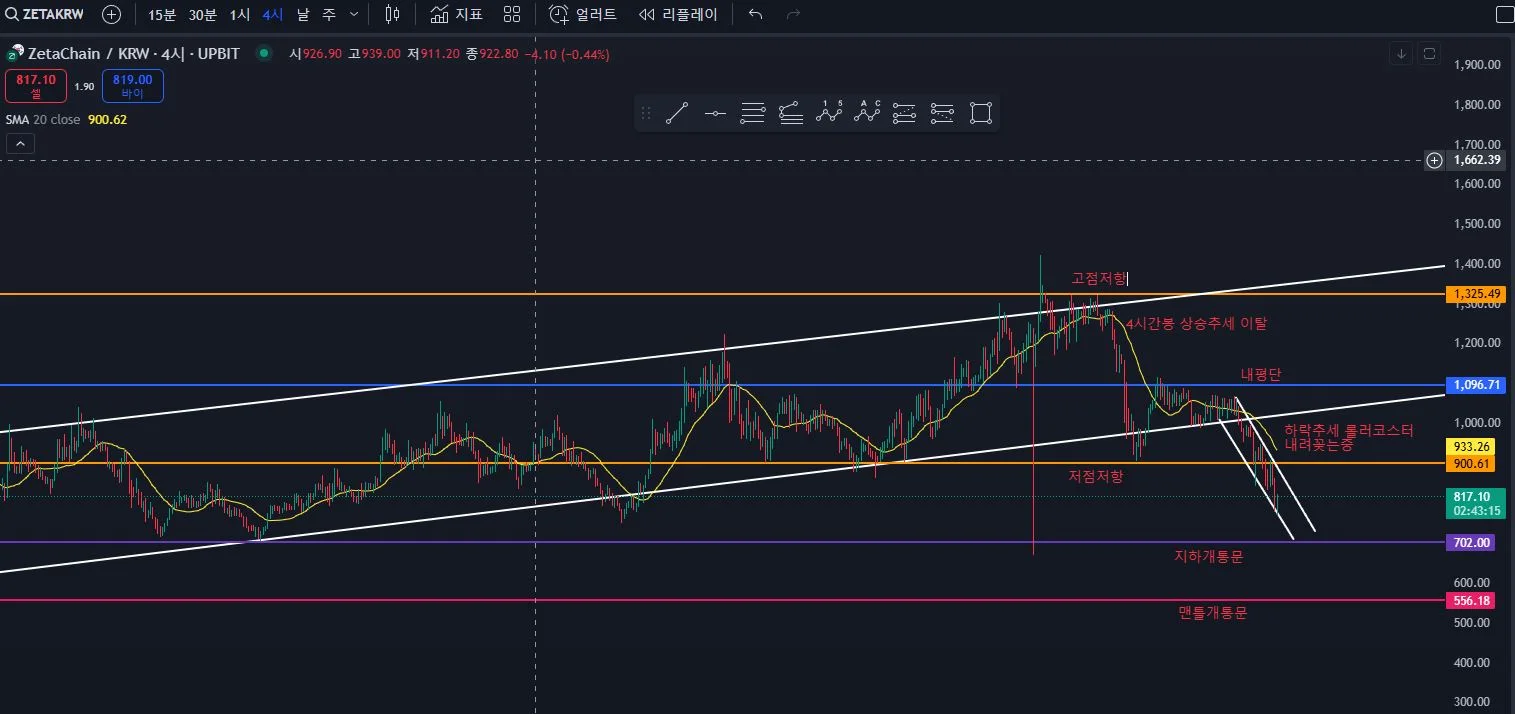Select the rectangle drawing tool
1515x714 pixels.
pos(980,113)
